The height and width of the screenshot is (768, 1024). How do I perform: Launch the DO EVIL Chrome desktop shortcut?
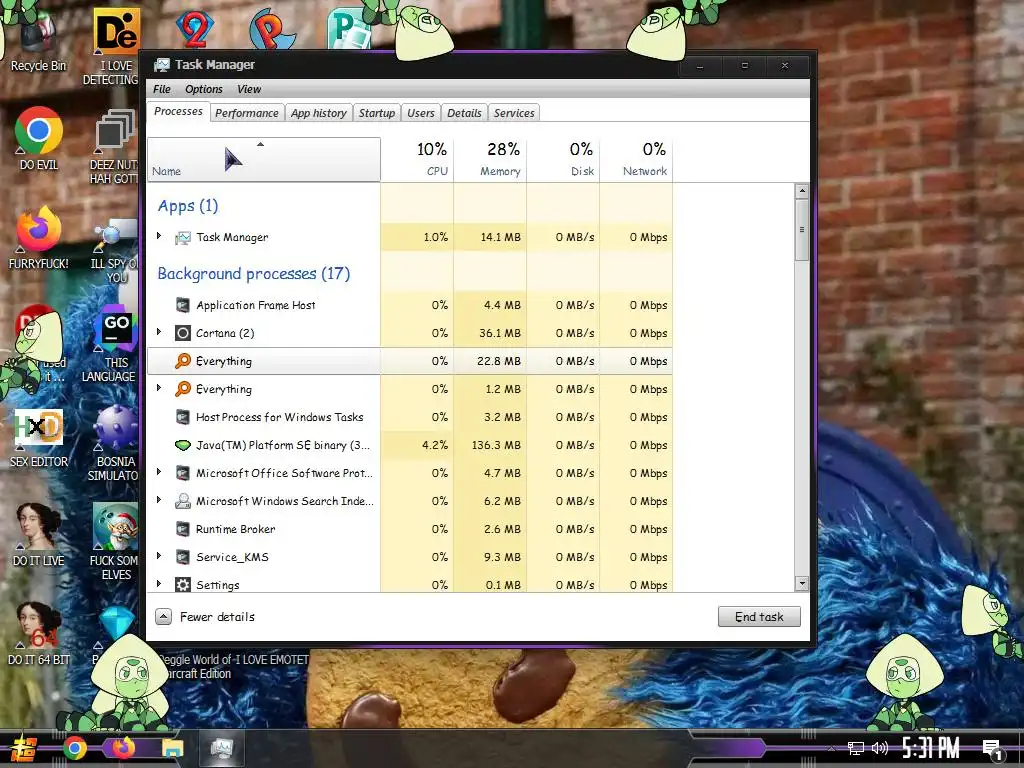pos(39,138)
